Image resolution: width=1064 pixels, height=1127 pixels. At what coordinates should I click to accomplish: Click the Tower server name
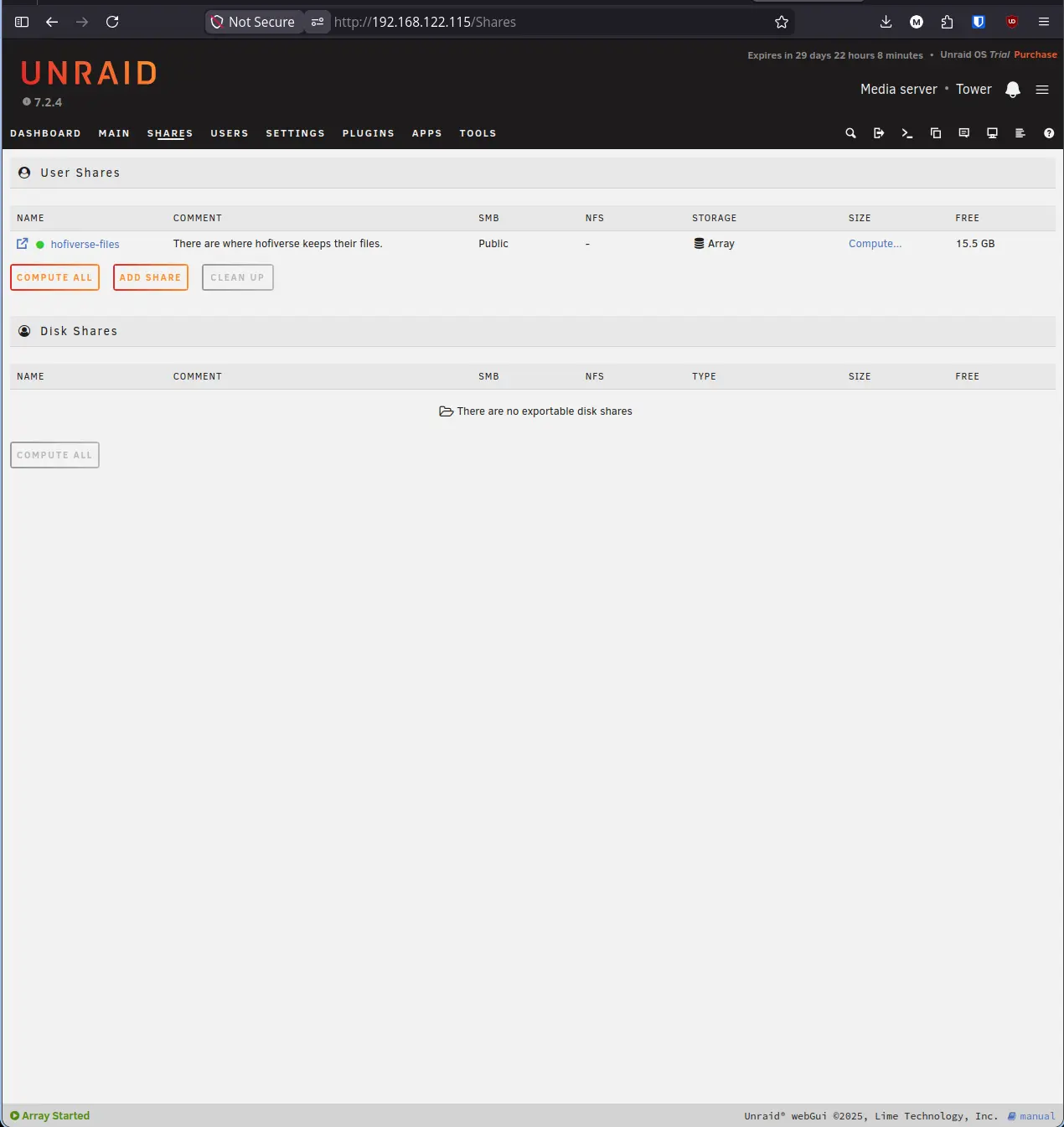(x=974, y=89)
